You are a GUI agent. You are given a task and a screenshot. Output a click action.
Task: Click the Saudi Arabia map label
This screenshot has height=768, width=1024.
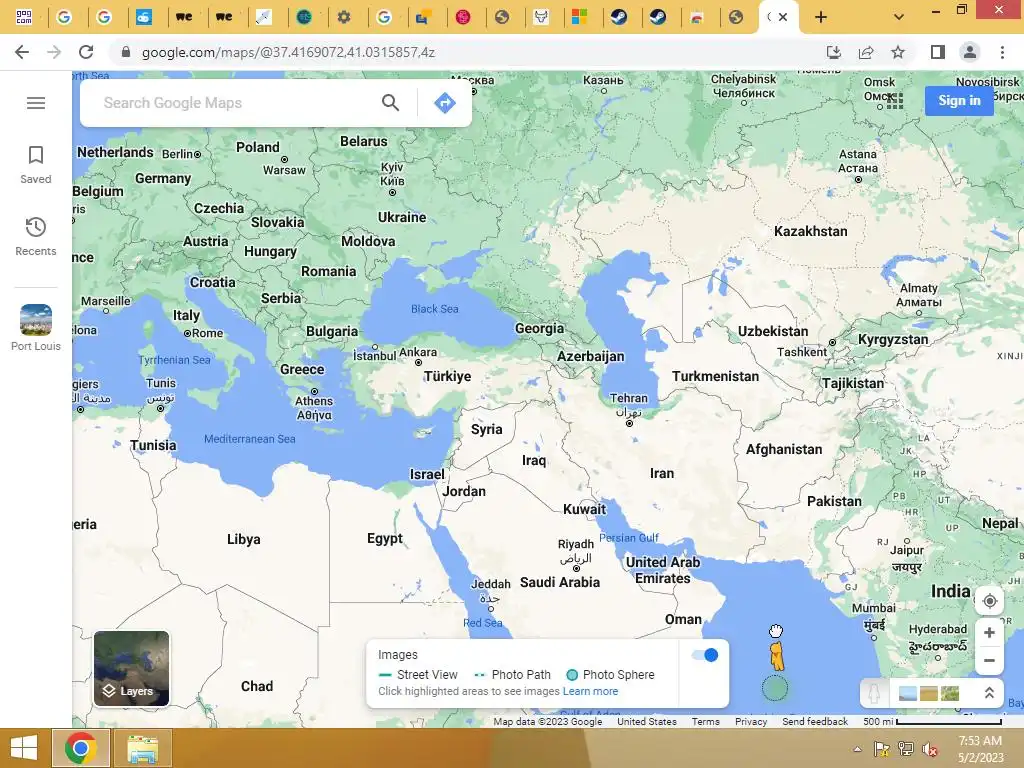pyautogui.click(x=560, y=582)
